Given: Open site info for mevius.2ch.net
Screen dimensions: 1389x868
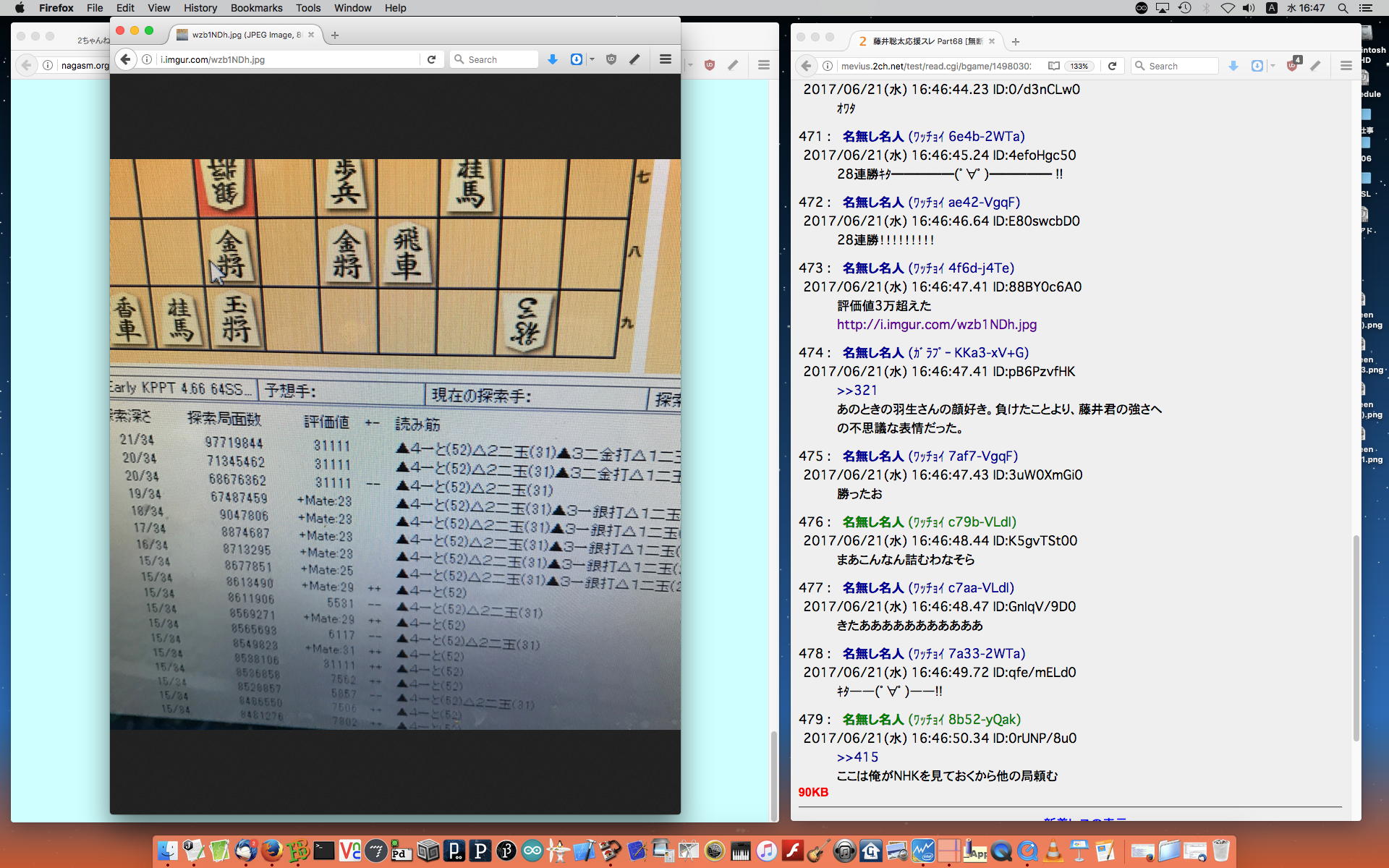Looking at the screenshot, I should pyautogui.click(x=827, y=66).
